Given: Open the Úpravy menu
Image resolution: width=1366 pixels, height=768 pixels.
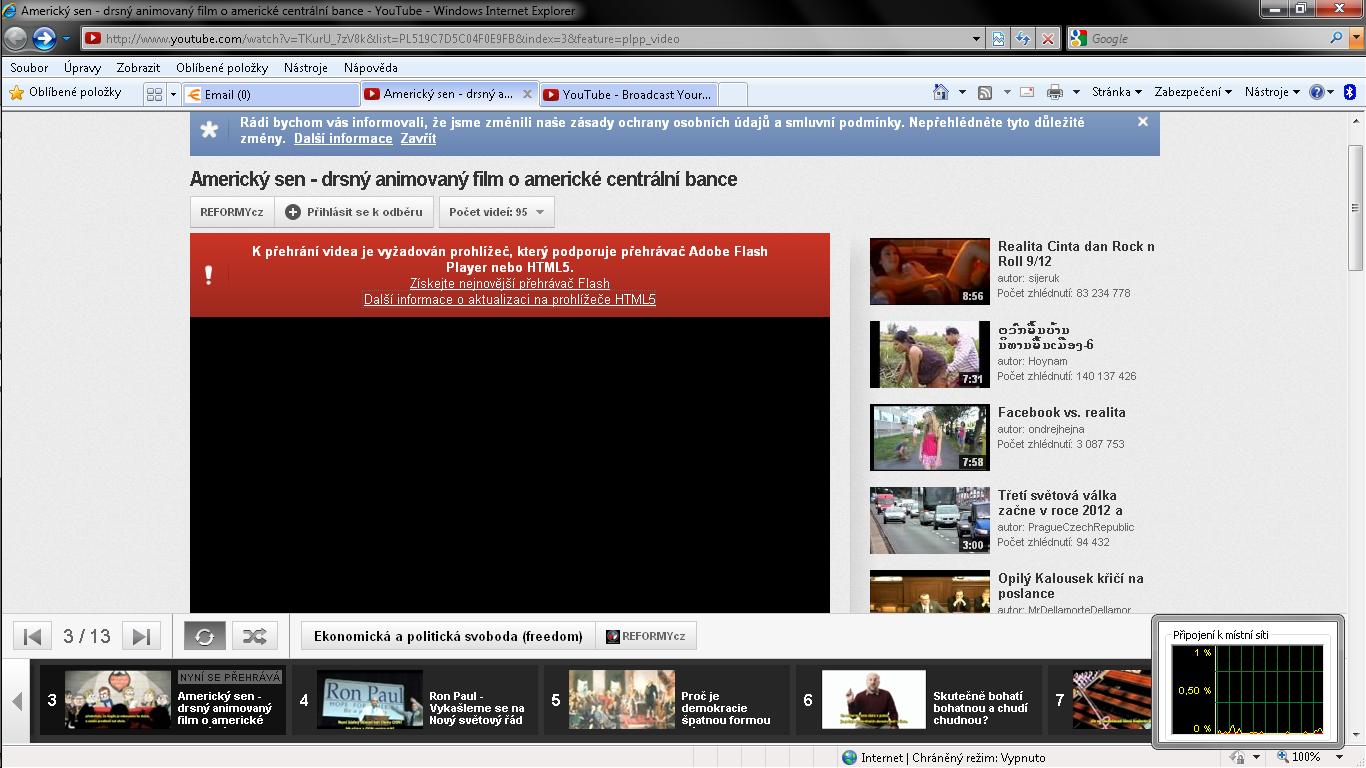Looking at the screenshot, I should pyautogui.click(x=82, y=68).
